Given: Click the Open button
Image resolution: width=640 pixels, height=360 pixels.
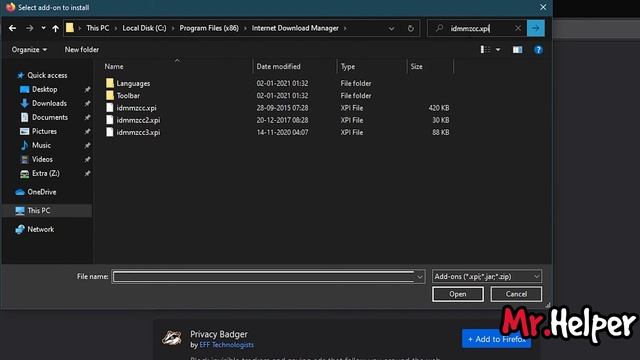Looking at the screenshot, I should [x=458, y=294].
